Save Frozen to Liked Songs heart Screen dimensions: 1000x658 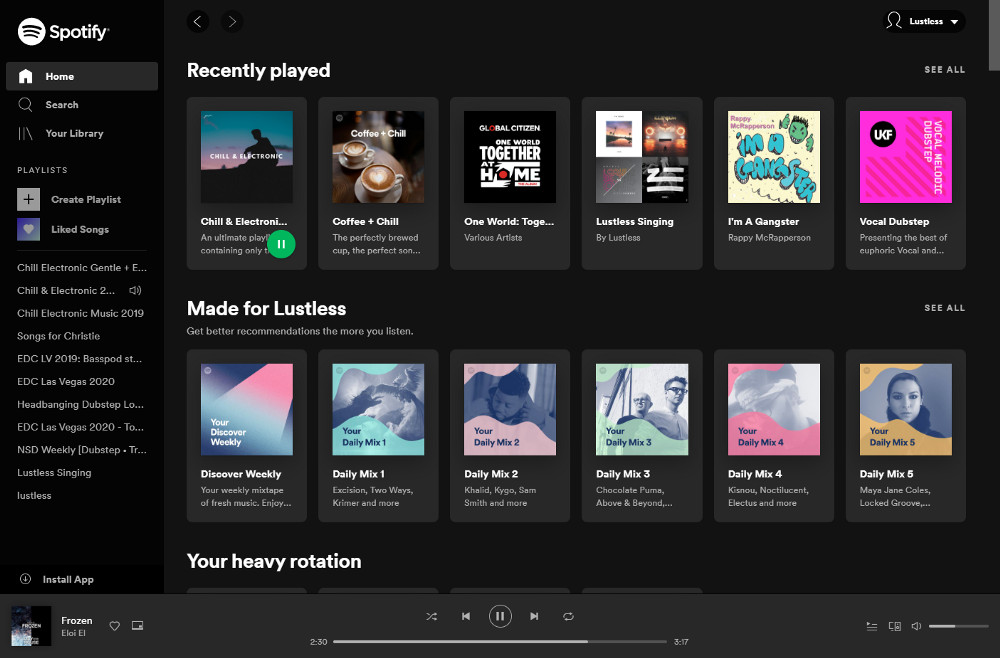point(115,626)
